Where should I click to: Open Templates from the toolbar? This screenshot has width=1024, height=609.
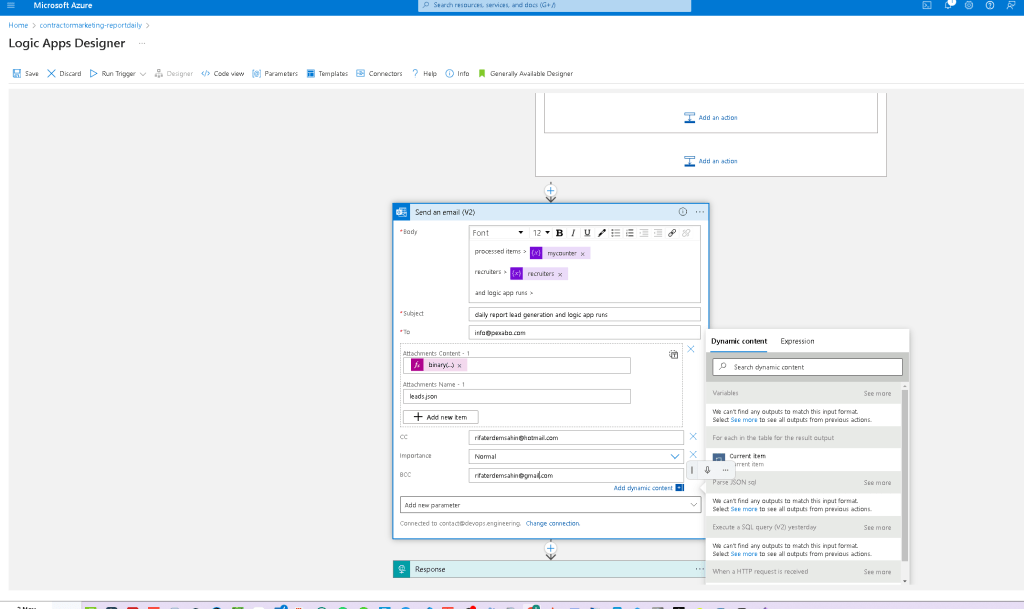(x=327, y=74)
